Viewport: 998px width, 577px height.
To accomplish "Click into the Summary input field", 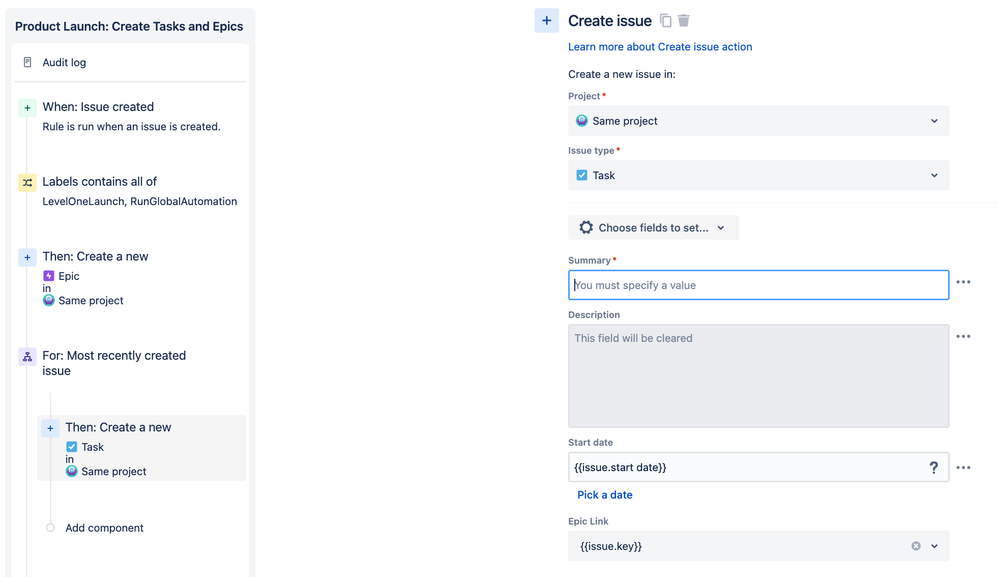I will click(758, 285).
